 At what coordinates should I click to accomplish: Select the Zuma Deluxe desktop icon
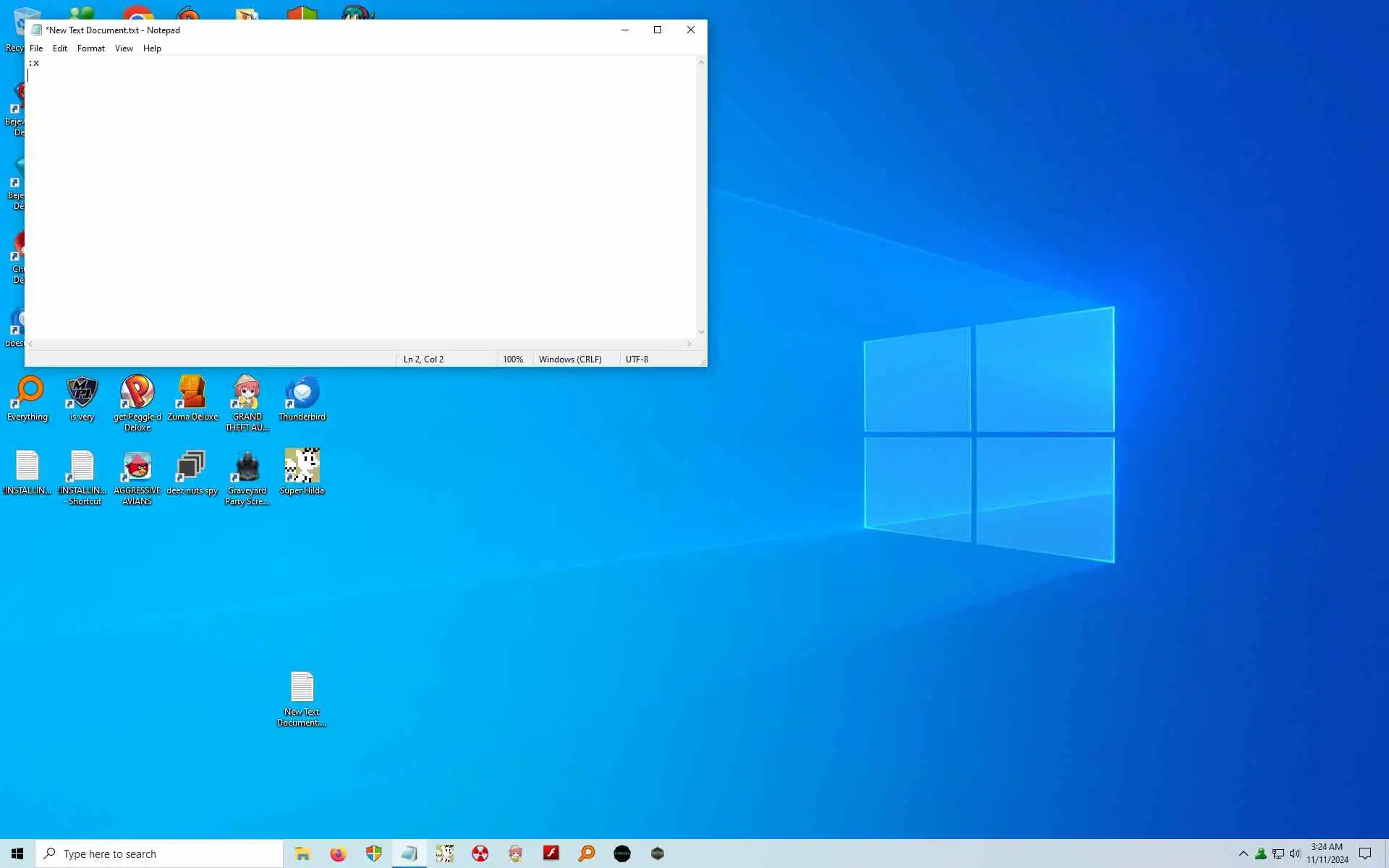[192, 396]
